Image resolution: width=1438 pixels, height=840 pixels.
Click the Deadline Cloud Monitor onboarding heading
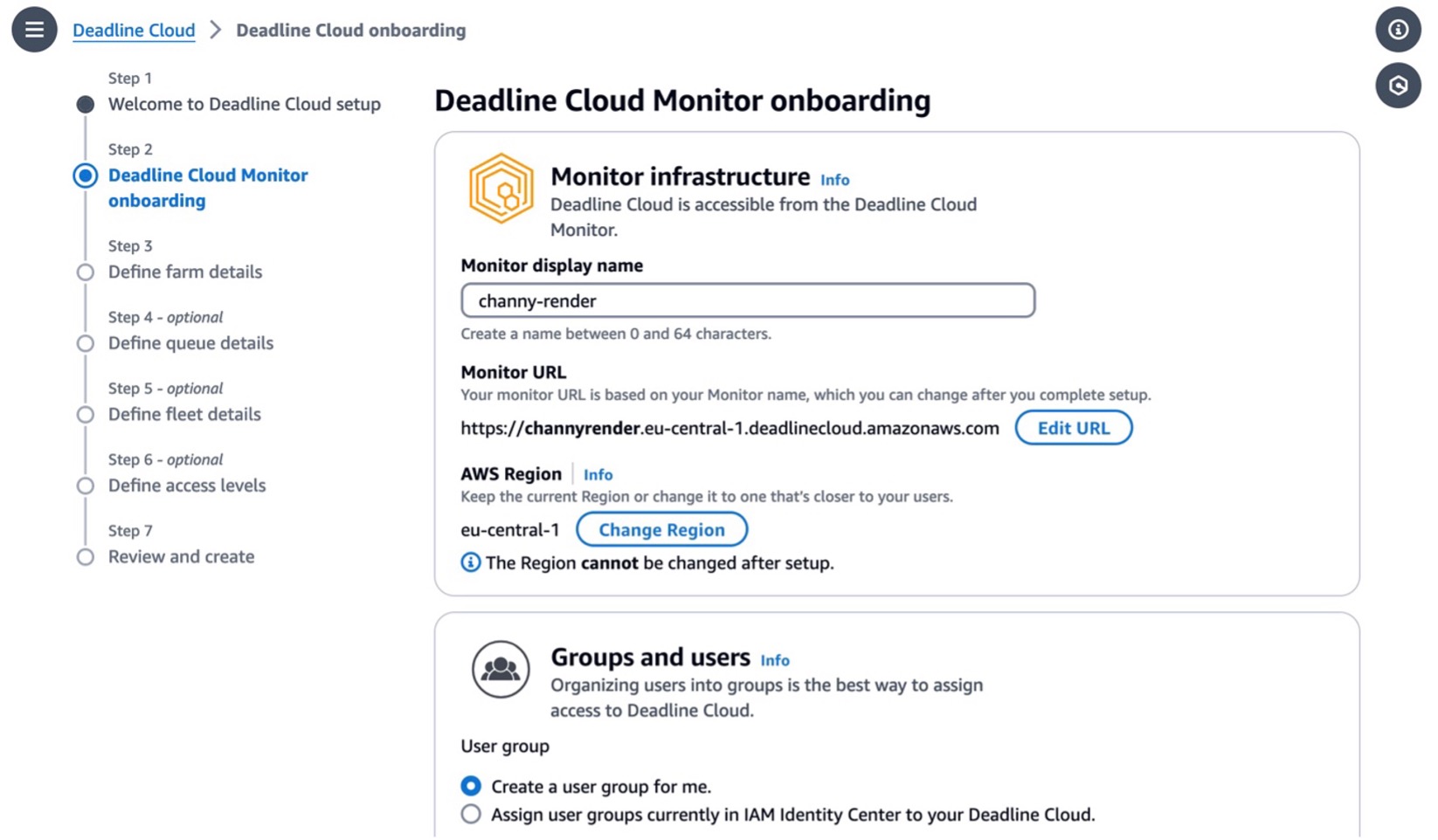[x=682, y=100]
